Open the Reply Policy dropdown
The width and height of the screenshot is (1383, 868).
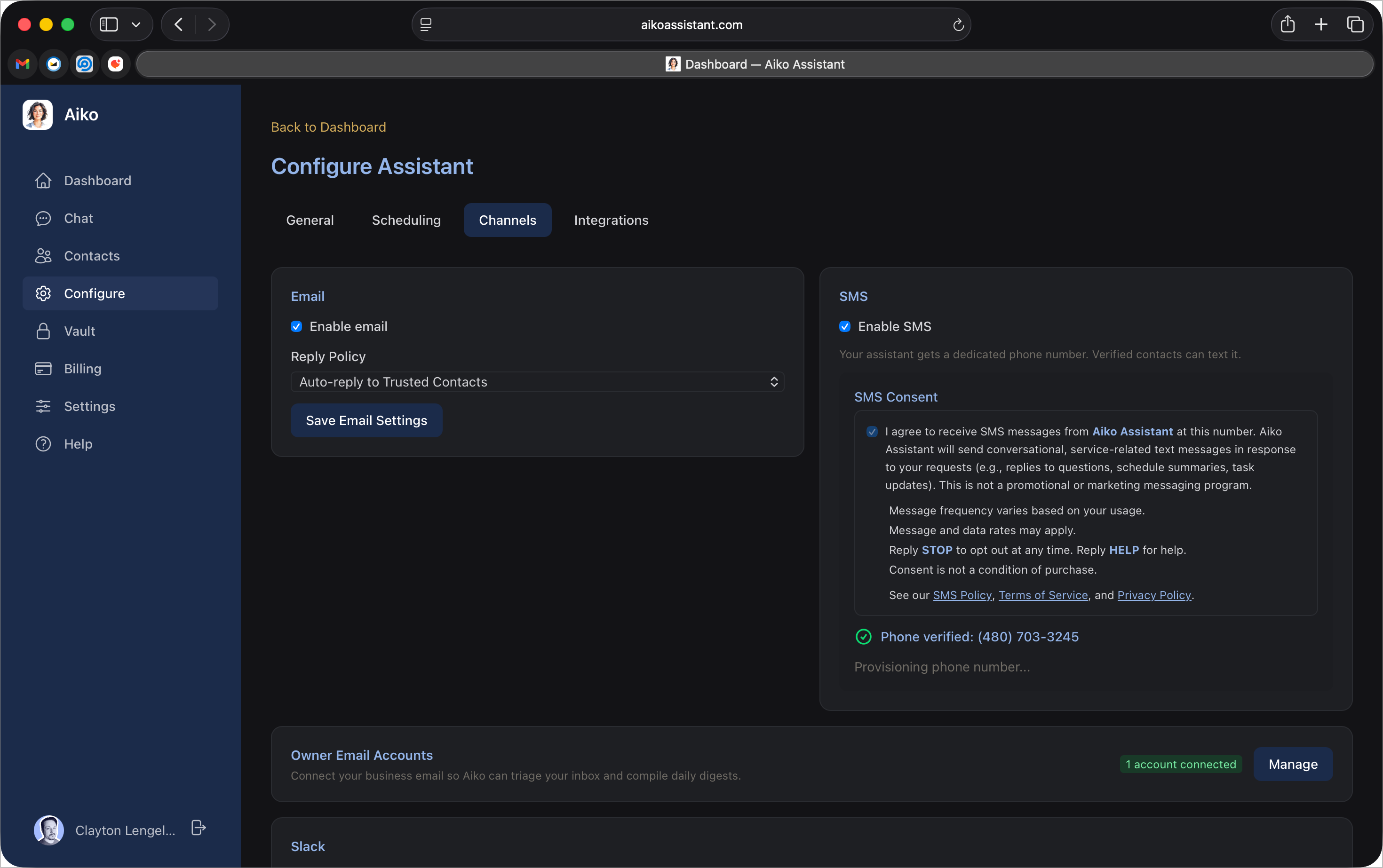click(x=537, y=382)
